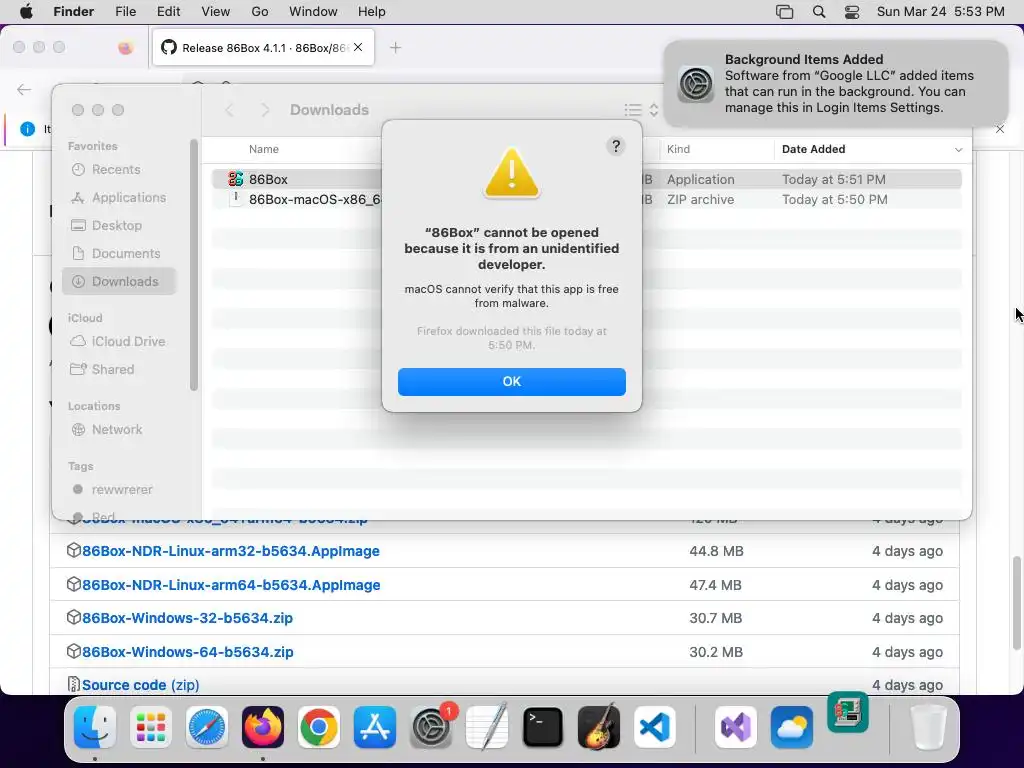
Task: Select the Release 86Box 4.1.1 browser tab
Action: click(x=263, y=48)
